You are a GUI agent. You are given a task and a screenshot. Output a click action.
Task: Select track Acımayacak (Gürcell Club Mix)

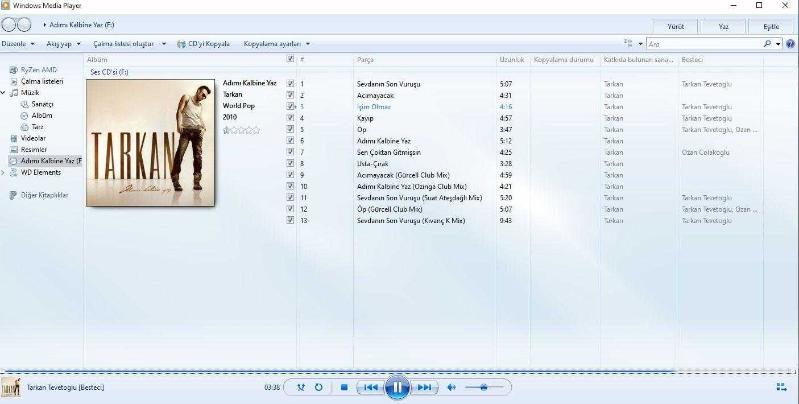[x=404, y=175]
